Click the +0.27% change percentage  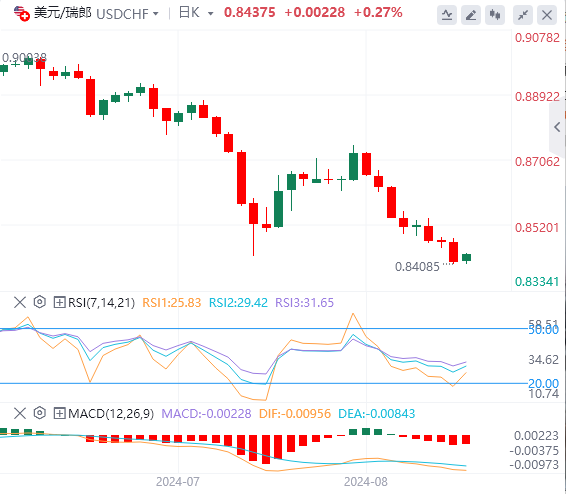378,13
